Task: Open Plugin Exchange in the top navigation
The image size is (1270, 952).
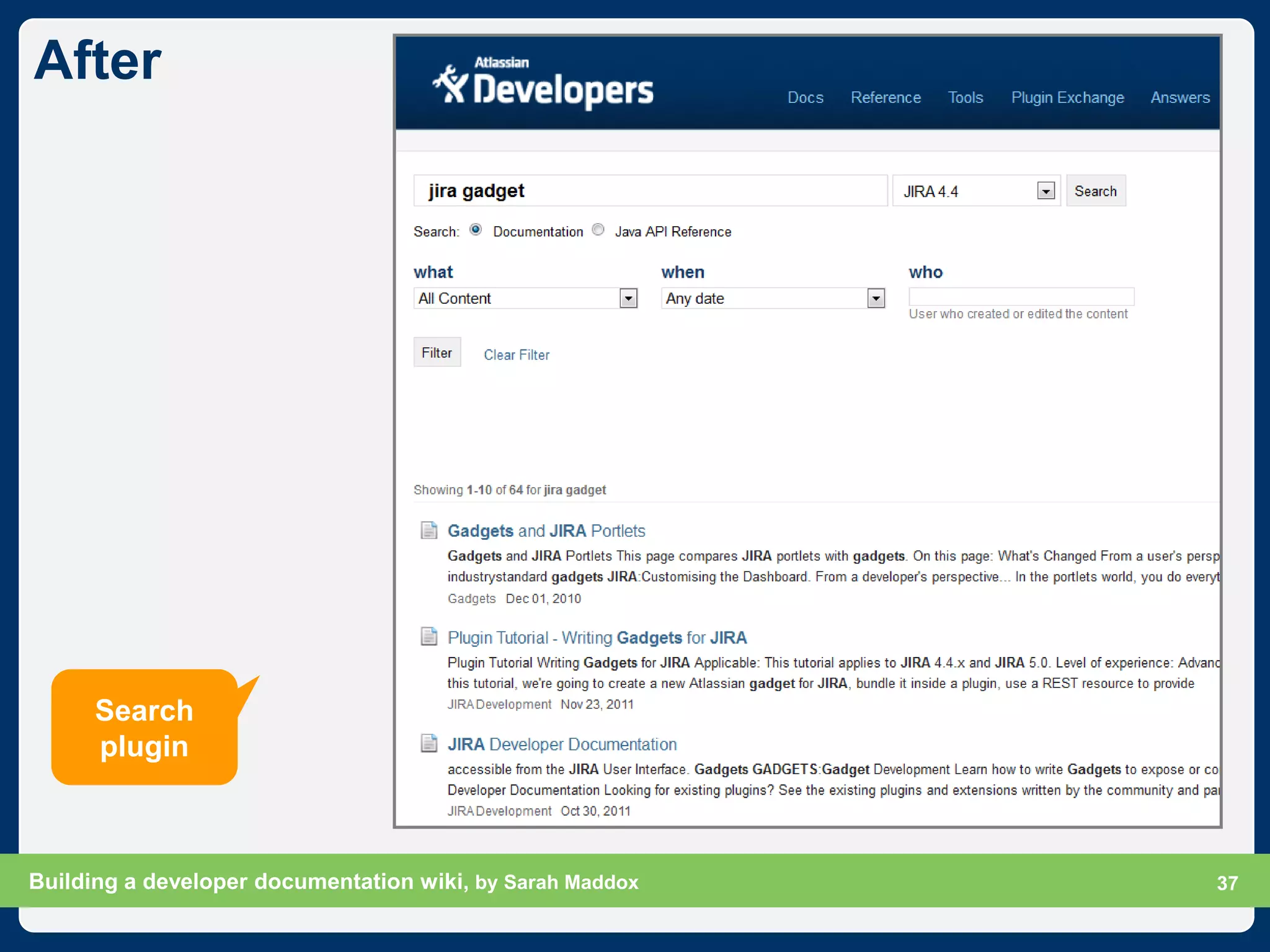Action: point(1067,98)
